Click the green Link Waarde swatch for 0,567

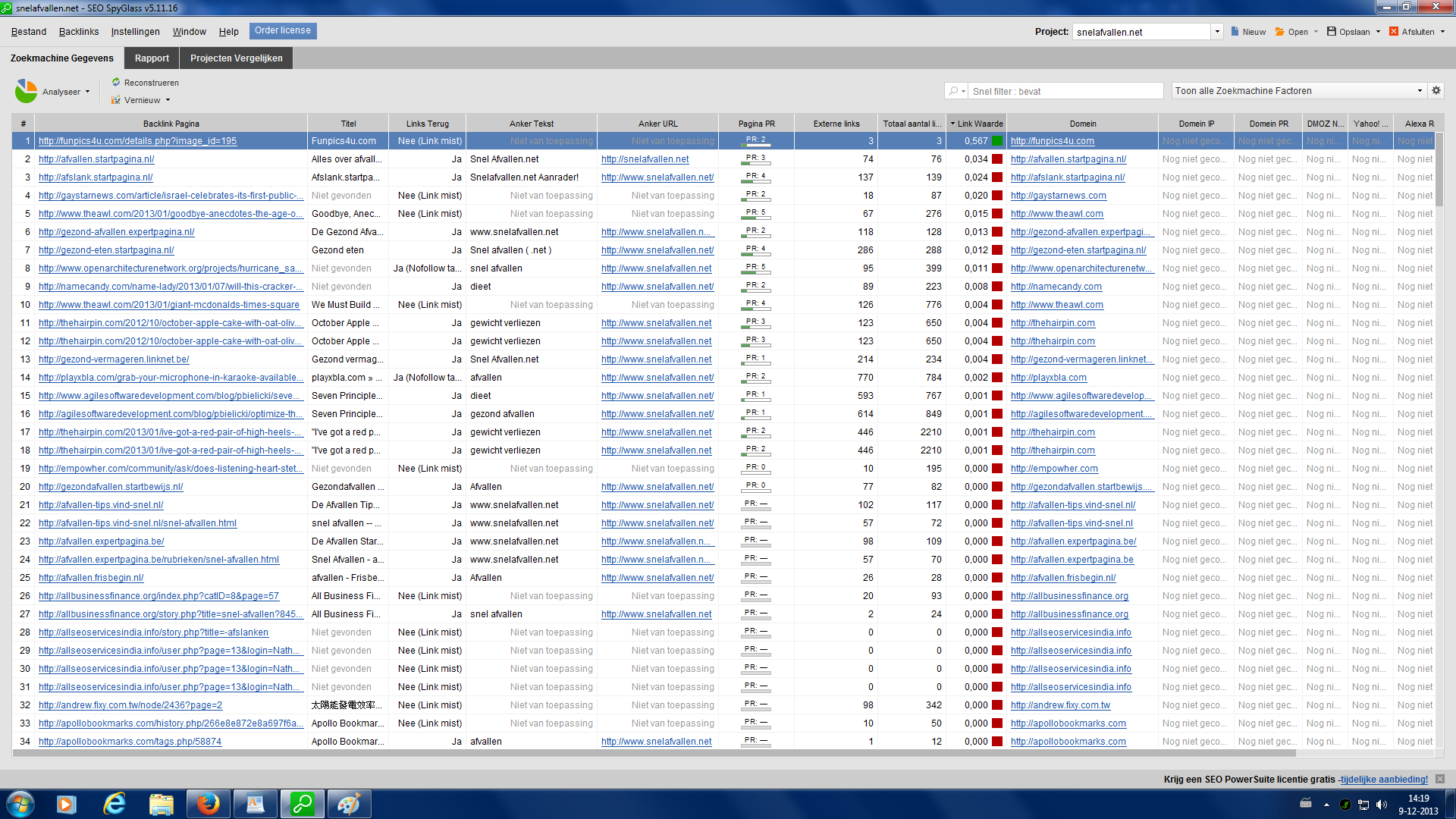coord(997,141)
